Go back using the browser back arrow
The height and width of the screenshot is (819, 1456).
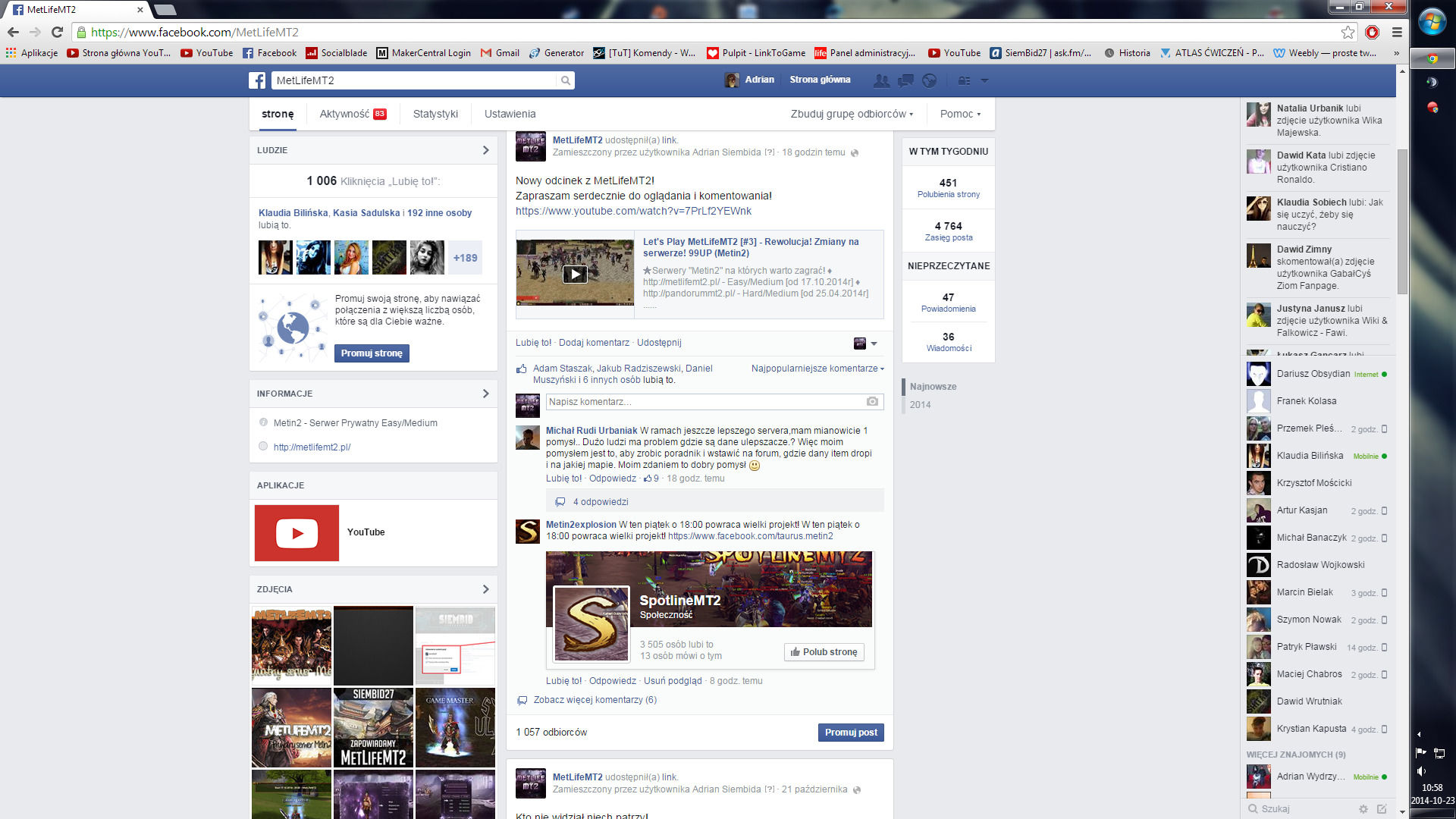[13, 32]
